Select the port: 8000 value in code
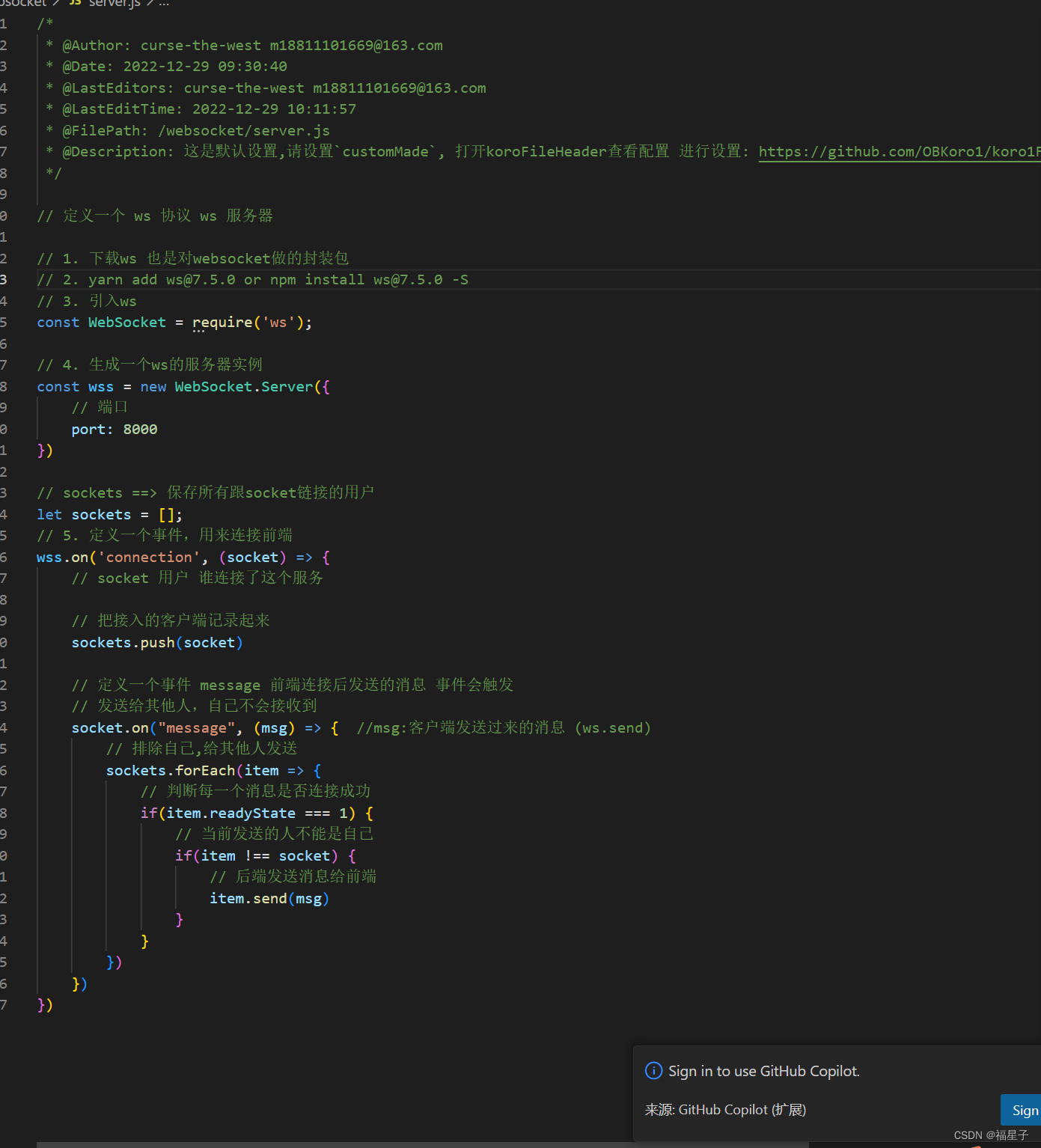1041x1148 pixels. [140, 429]
